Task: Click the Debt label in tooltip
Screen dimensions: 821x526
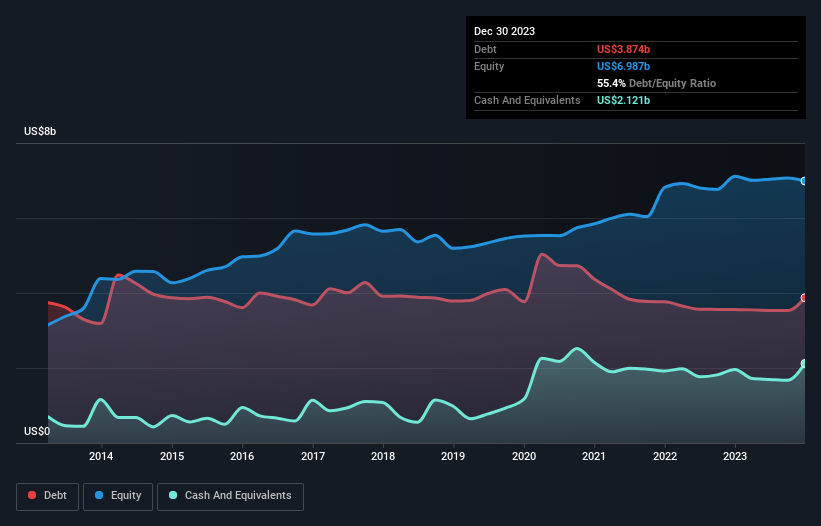Action: click(485, 49)
